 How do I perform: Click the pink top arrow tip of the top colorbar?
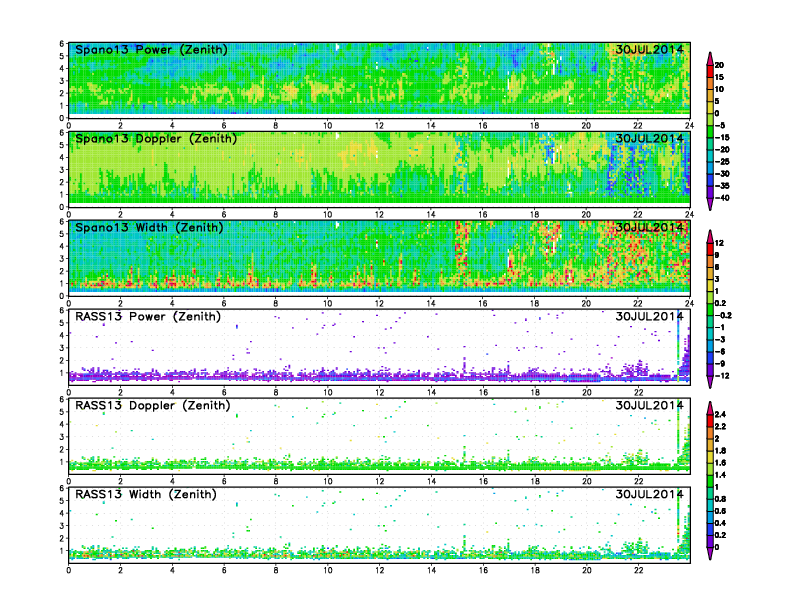point(710,58)
